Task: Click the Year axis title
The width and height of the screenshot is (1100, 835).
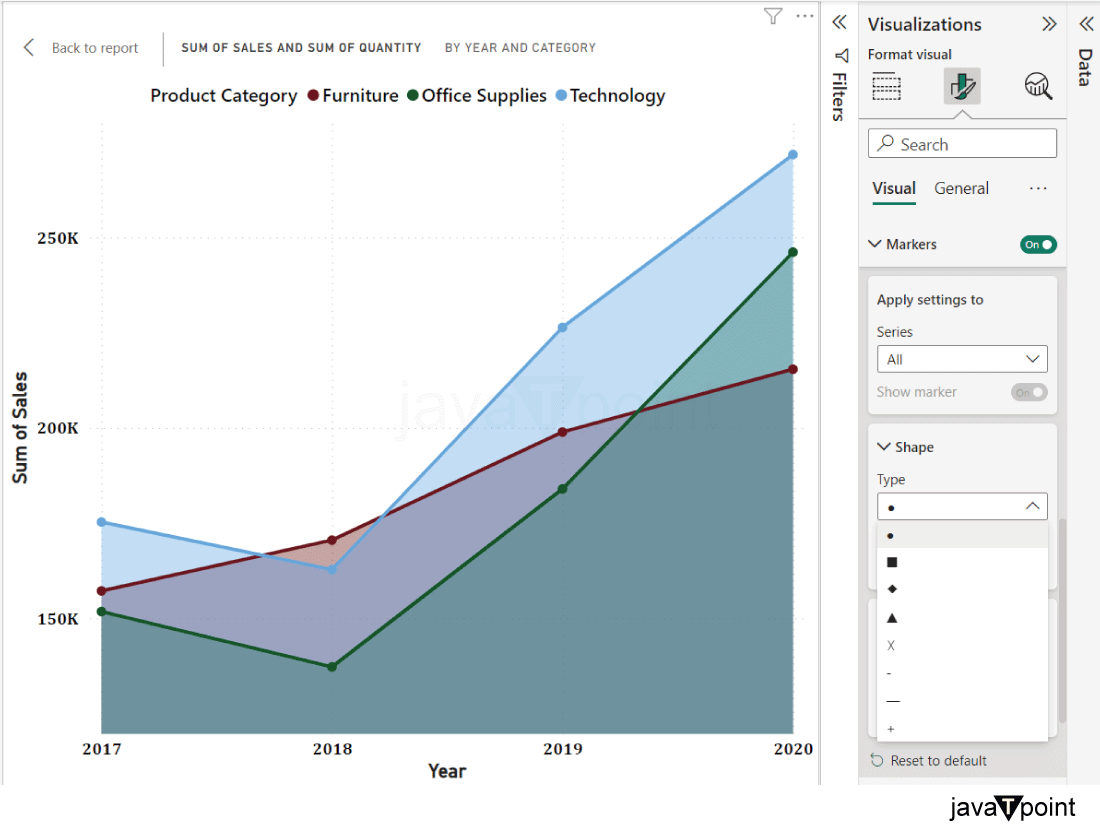Action: (x=447, y=771)
